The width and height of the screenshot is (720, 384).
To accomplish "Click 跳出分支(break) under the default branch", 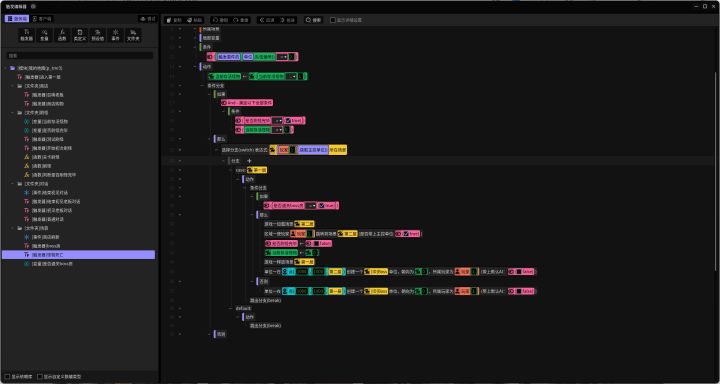I will (265, 326).
